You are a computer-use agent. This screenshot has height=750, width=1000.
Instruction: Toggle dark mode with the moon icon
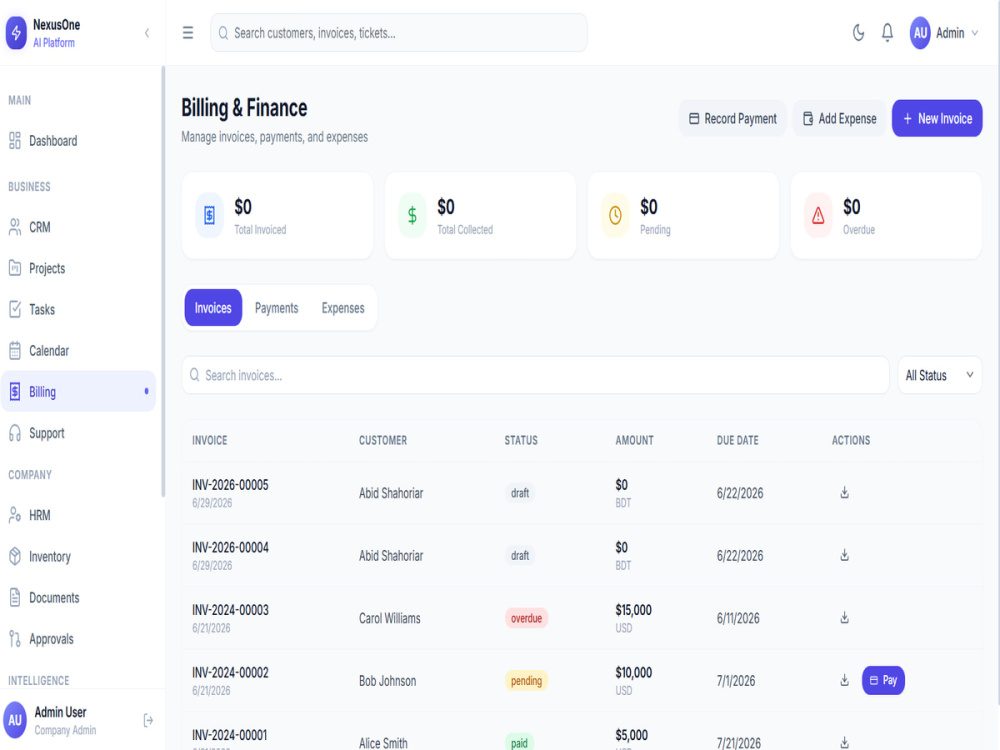(858, 33)
